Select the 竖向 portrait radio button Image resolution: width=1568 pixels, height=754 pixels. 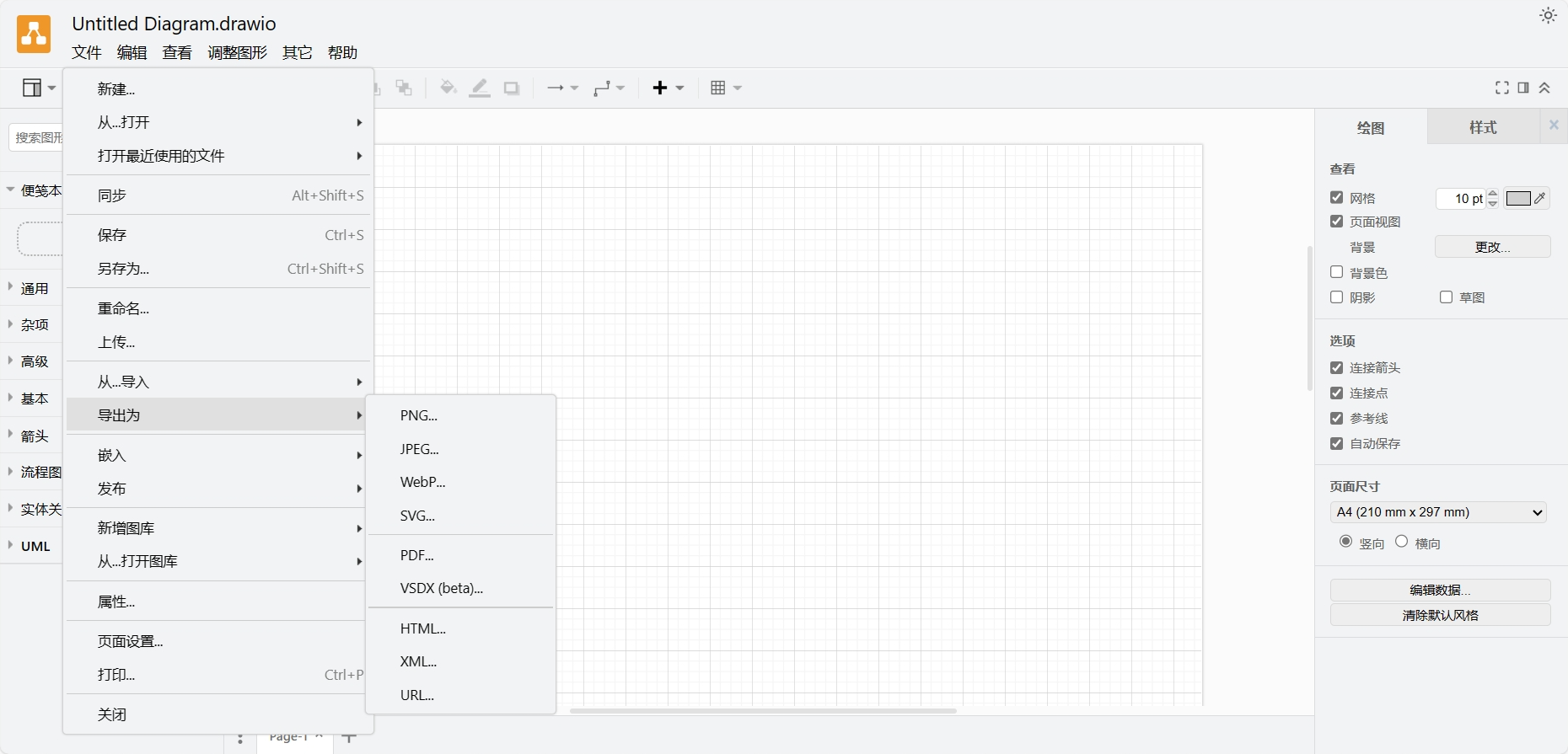pos(1345,542)
